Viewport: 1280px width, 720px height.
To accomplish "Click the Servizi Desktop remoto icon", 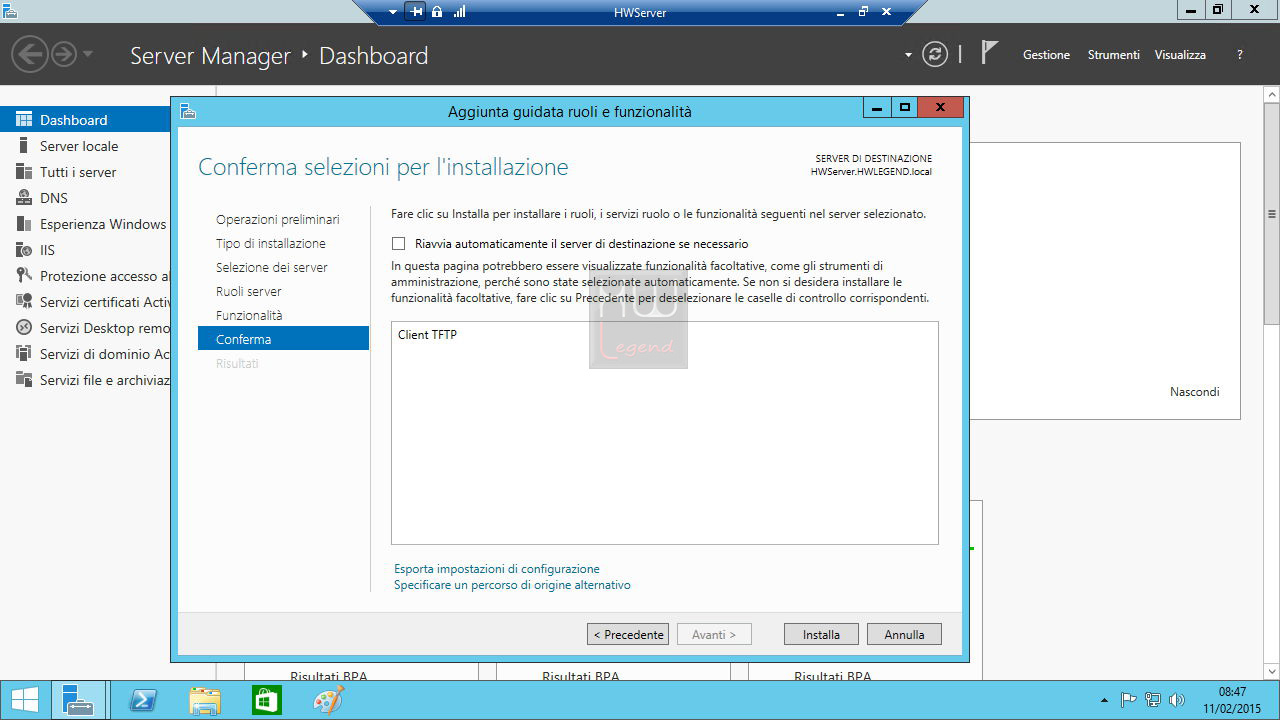I will 23,328.
